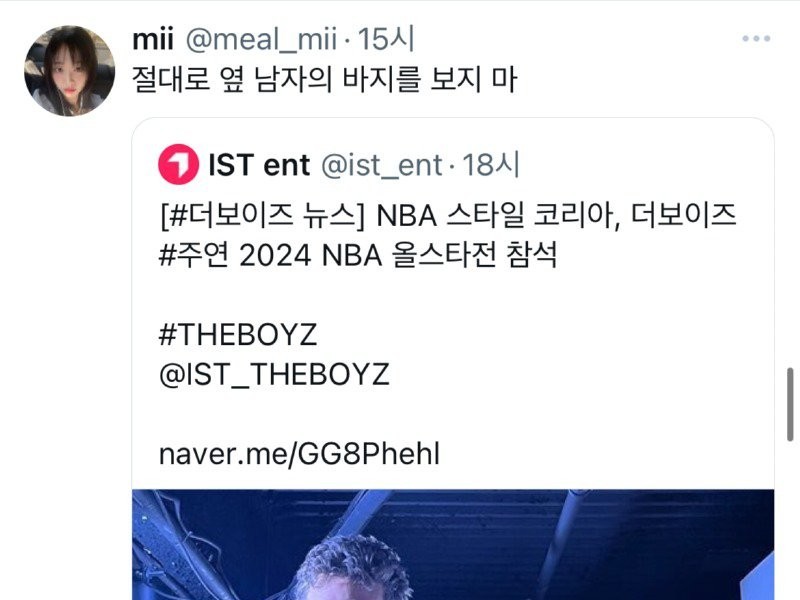
Task: Open the #THEBOYZ hashtag
Action: coord(238,335)
